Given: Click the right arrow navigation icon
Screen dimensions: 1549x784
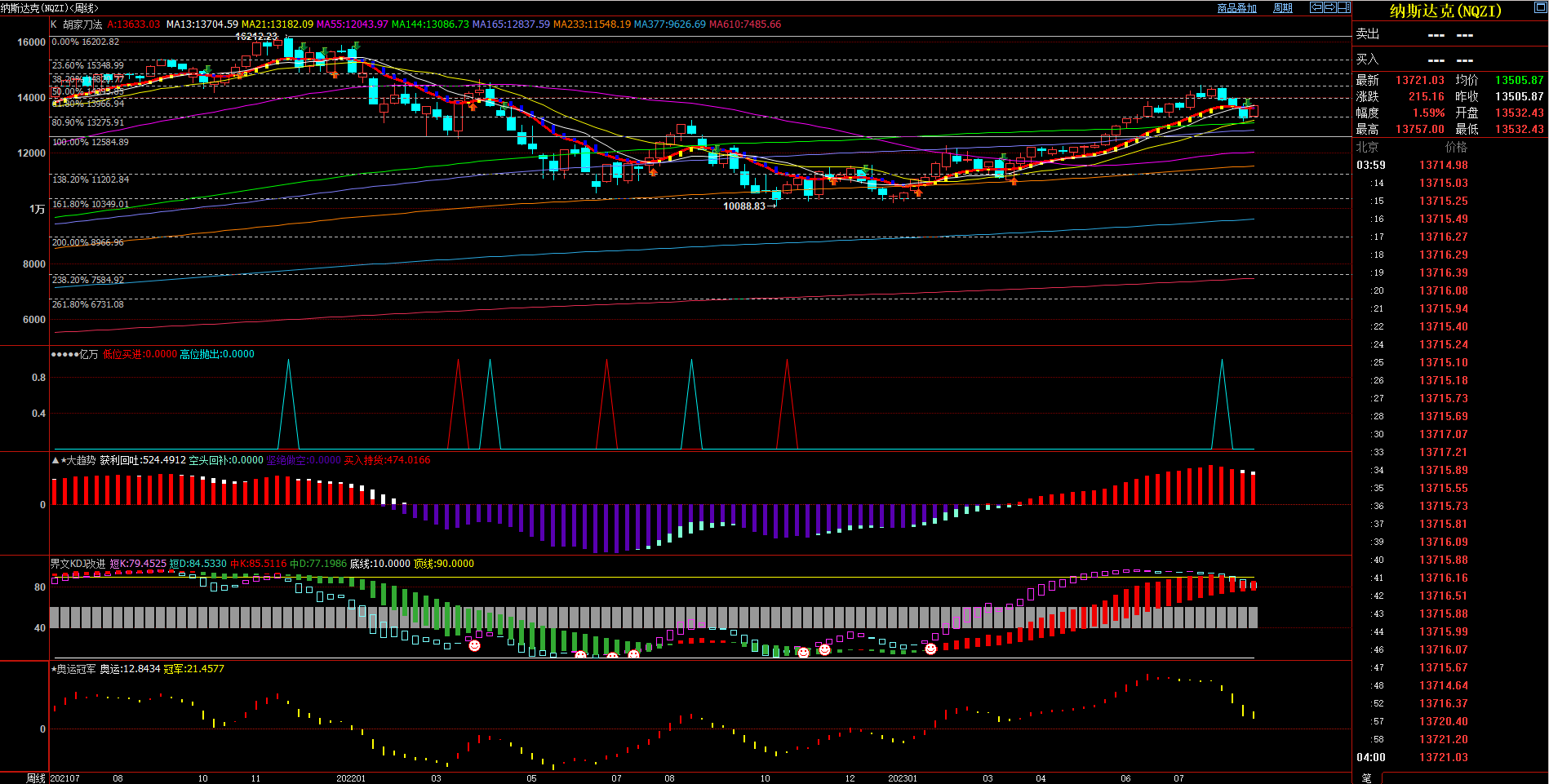Looking at the screenshot, I should point(1329,7).
